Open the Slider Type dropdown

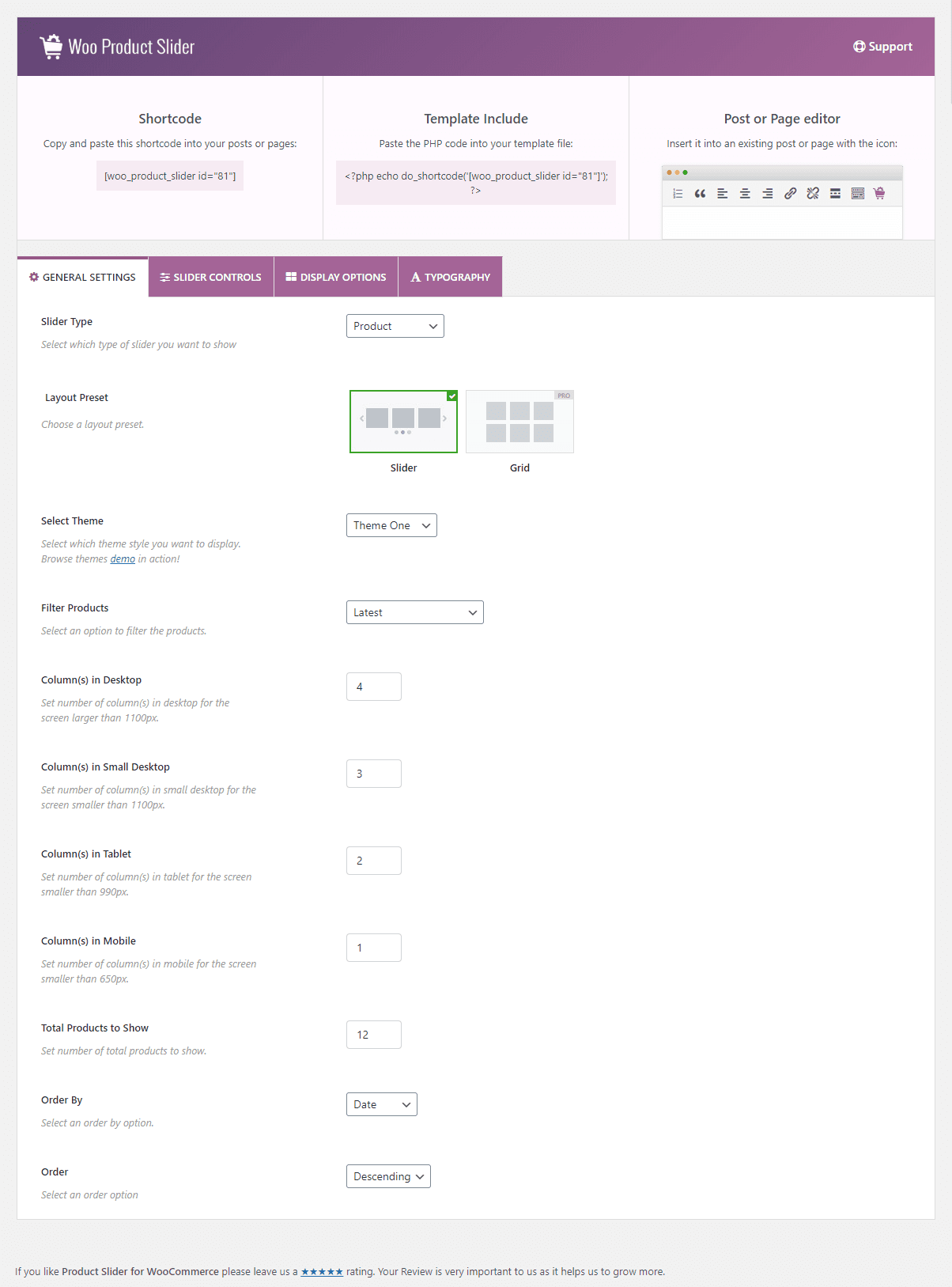[x=395, y=326]
